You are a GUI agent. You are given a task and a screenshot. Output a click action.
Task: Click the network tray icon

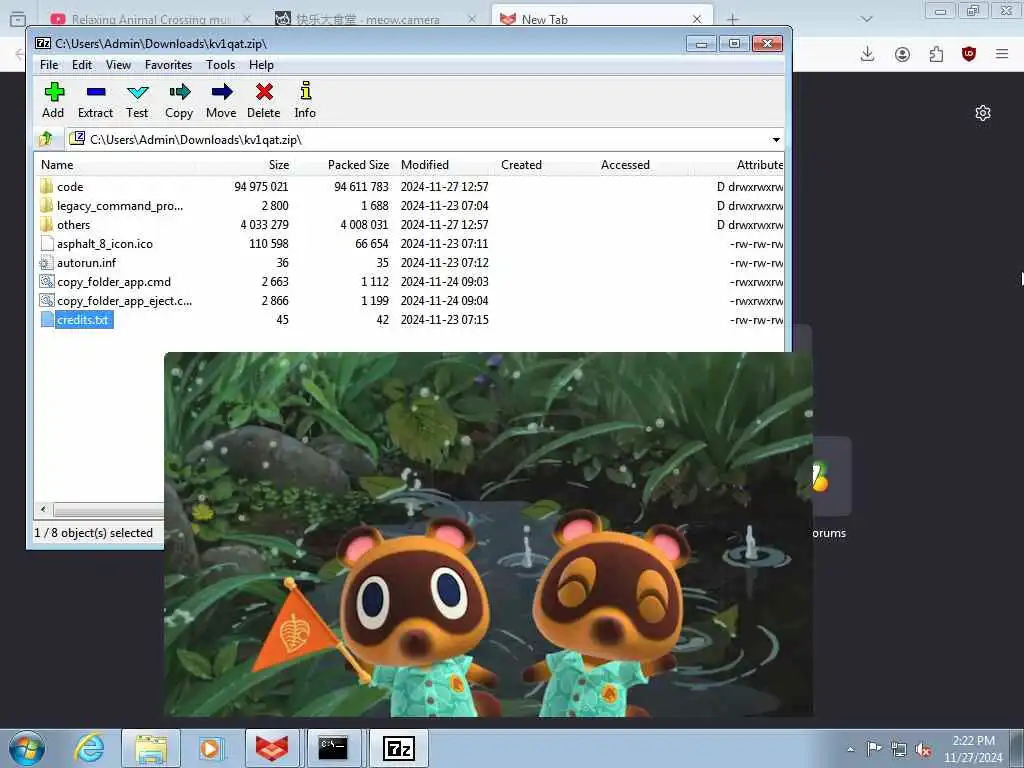tap(899, 750)
